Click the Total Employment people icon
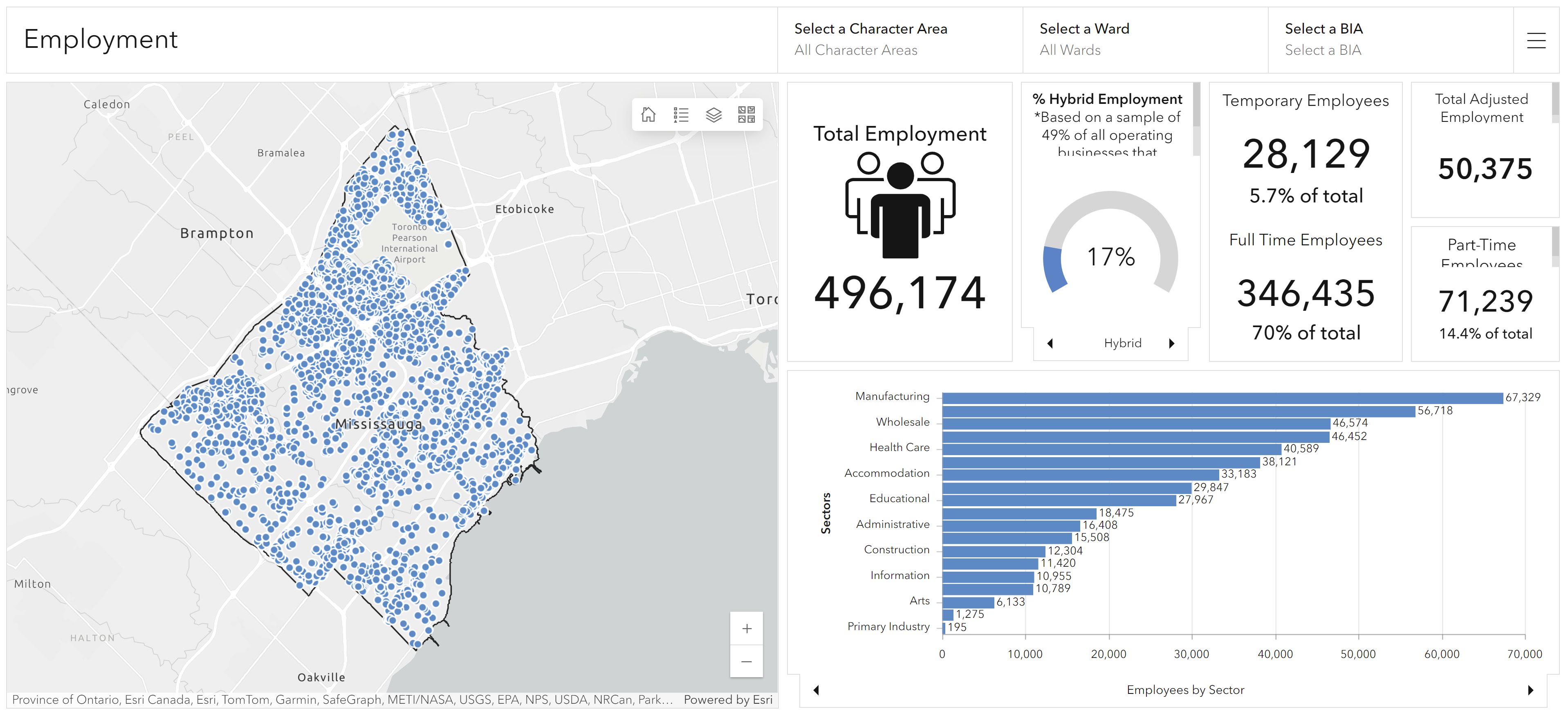Viewport: 1568px width, 716px height. tap(900, 205)
